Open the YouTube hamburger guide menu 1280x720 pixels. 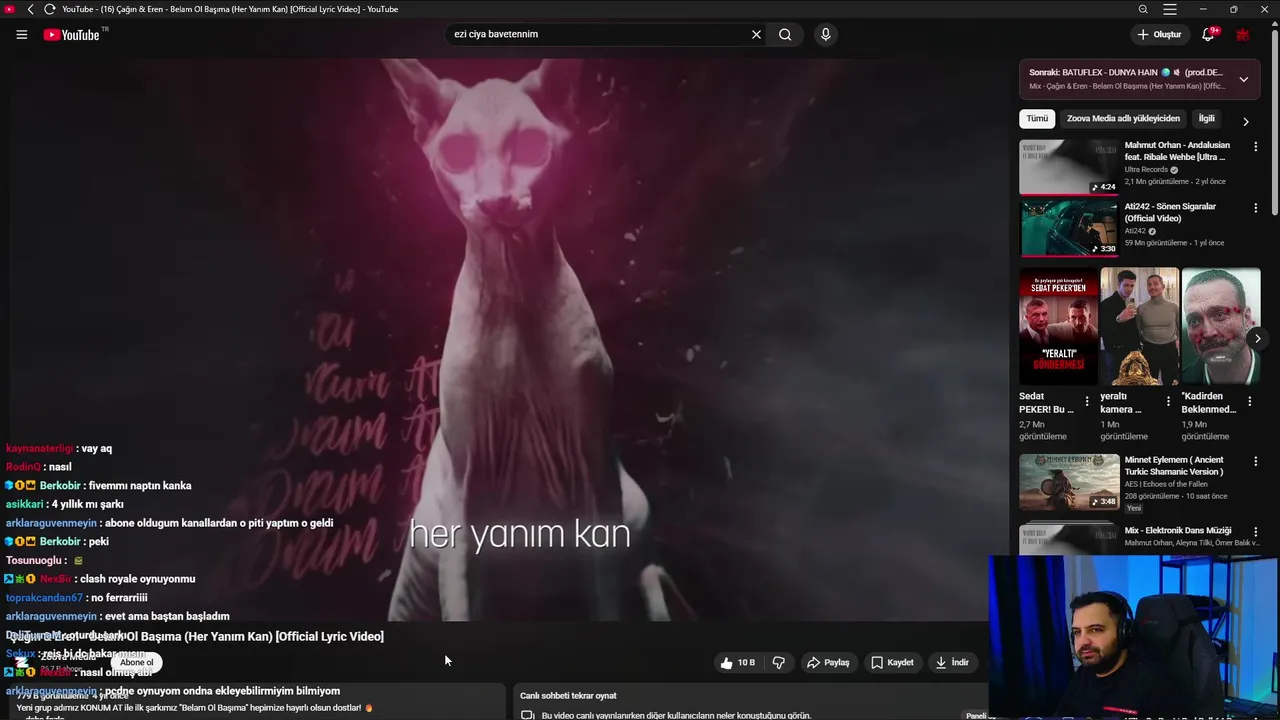pos(21,34)
